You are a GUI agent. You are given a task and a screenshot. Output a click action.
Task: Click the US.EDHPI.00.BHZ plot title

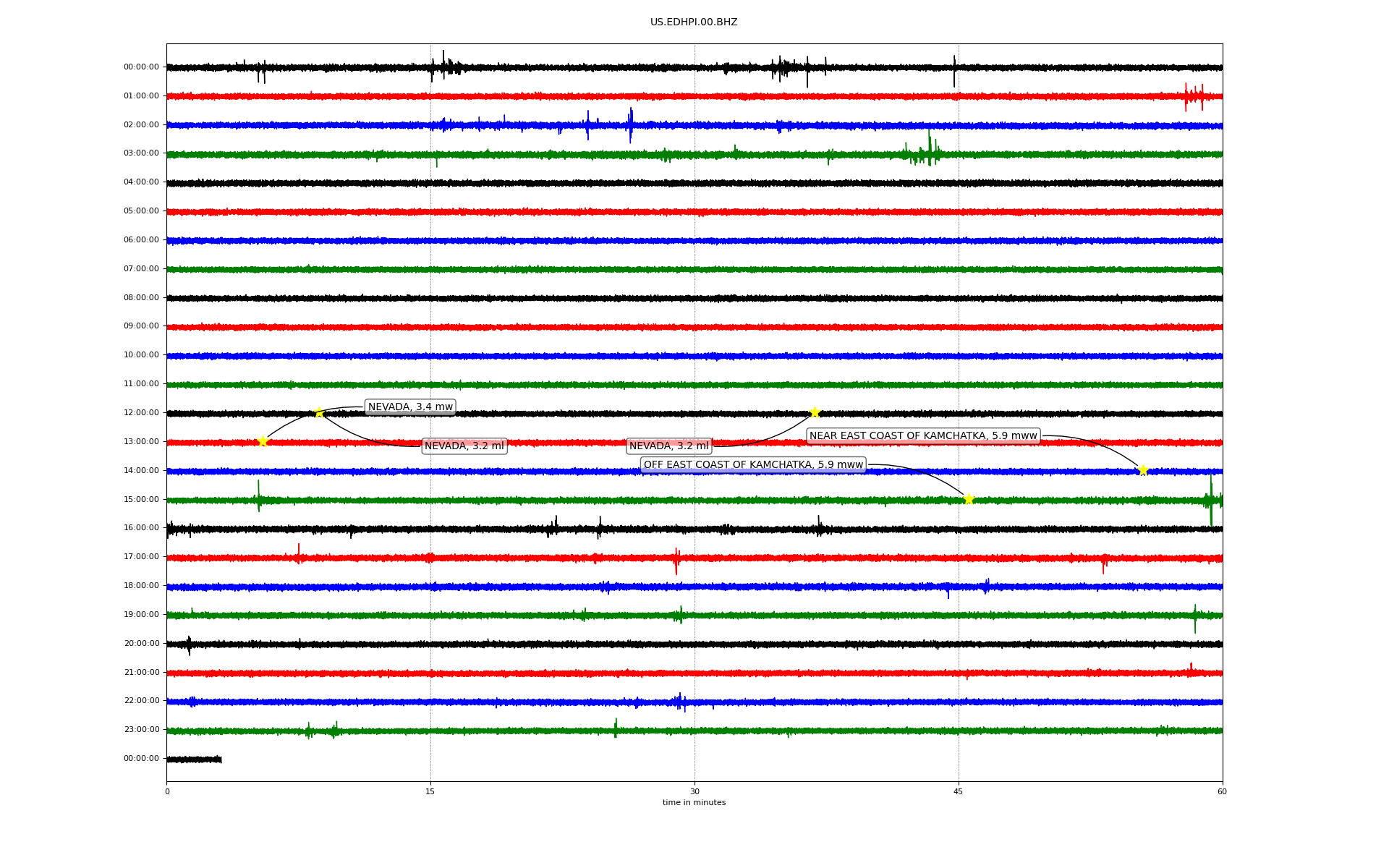tap(694, 22)
